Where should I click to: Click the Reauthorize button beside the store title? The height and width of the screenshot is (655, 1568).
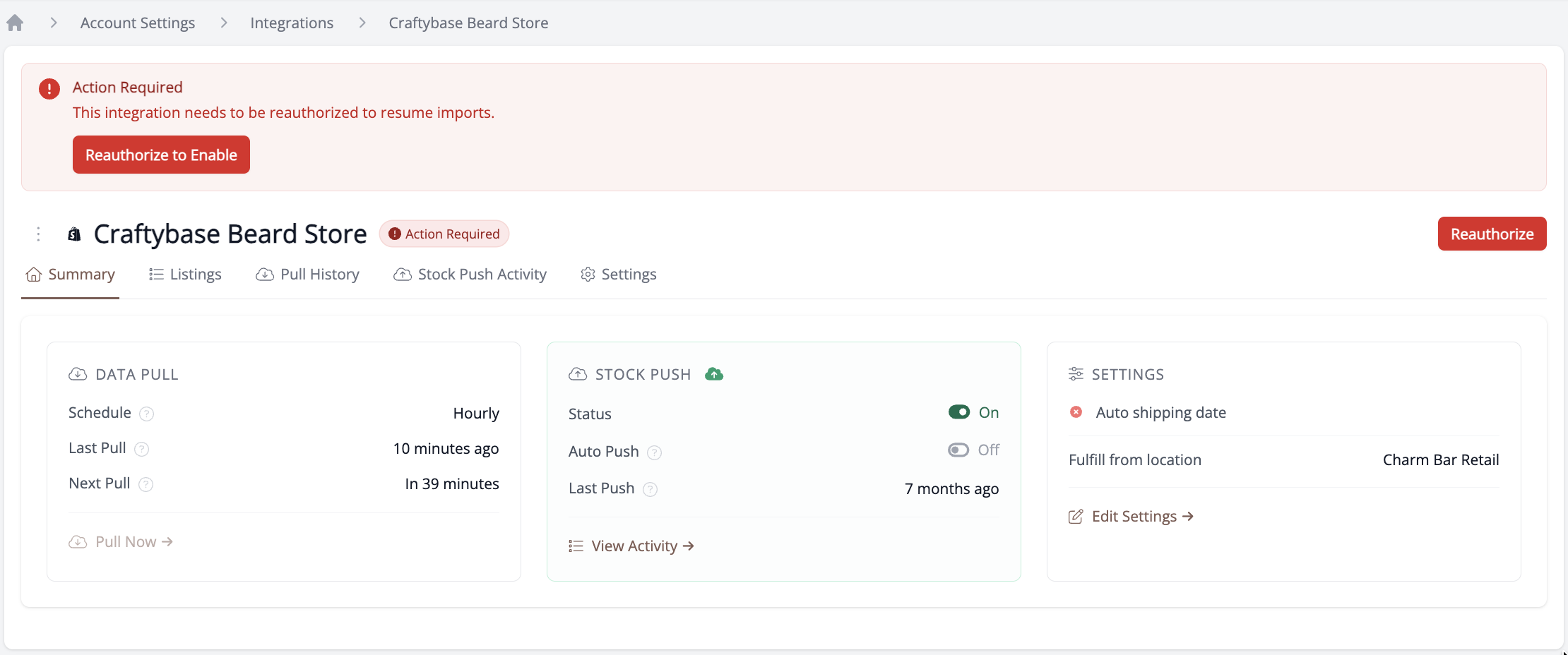click(1492, 234)
